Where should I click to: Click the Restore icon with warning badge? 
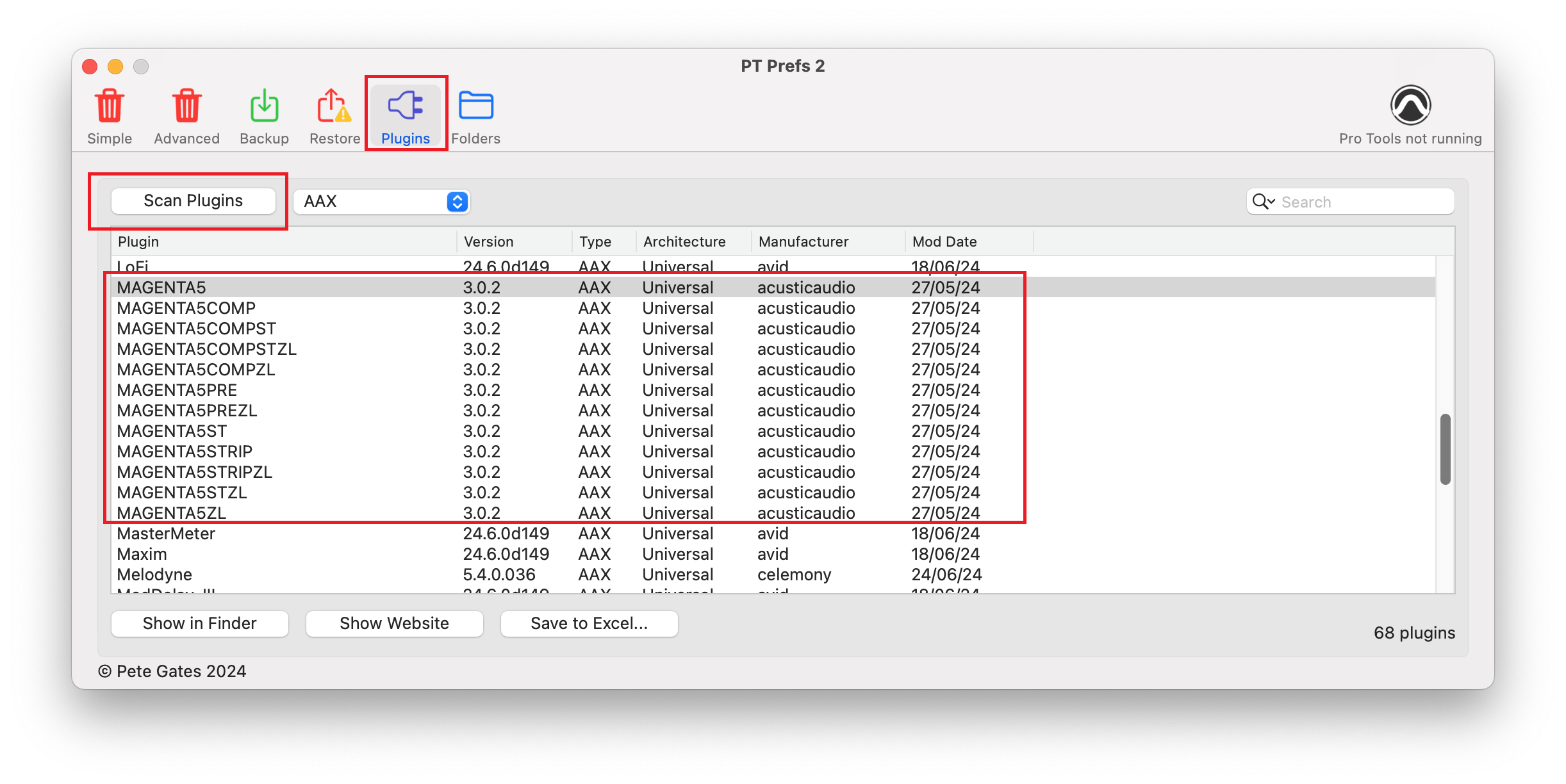pyautogui.click(x=334, y=106)
